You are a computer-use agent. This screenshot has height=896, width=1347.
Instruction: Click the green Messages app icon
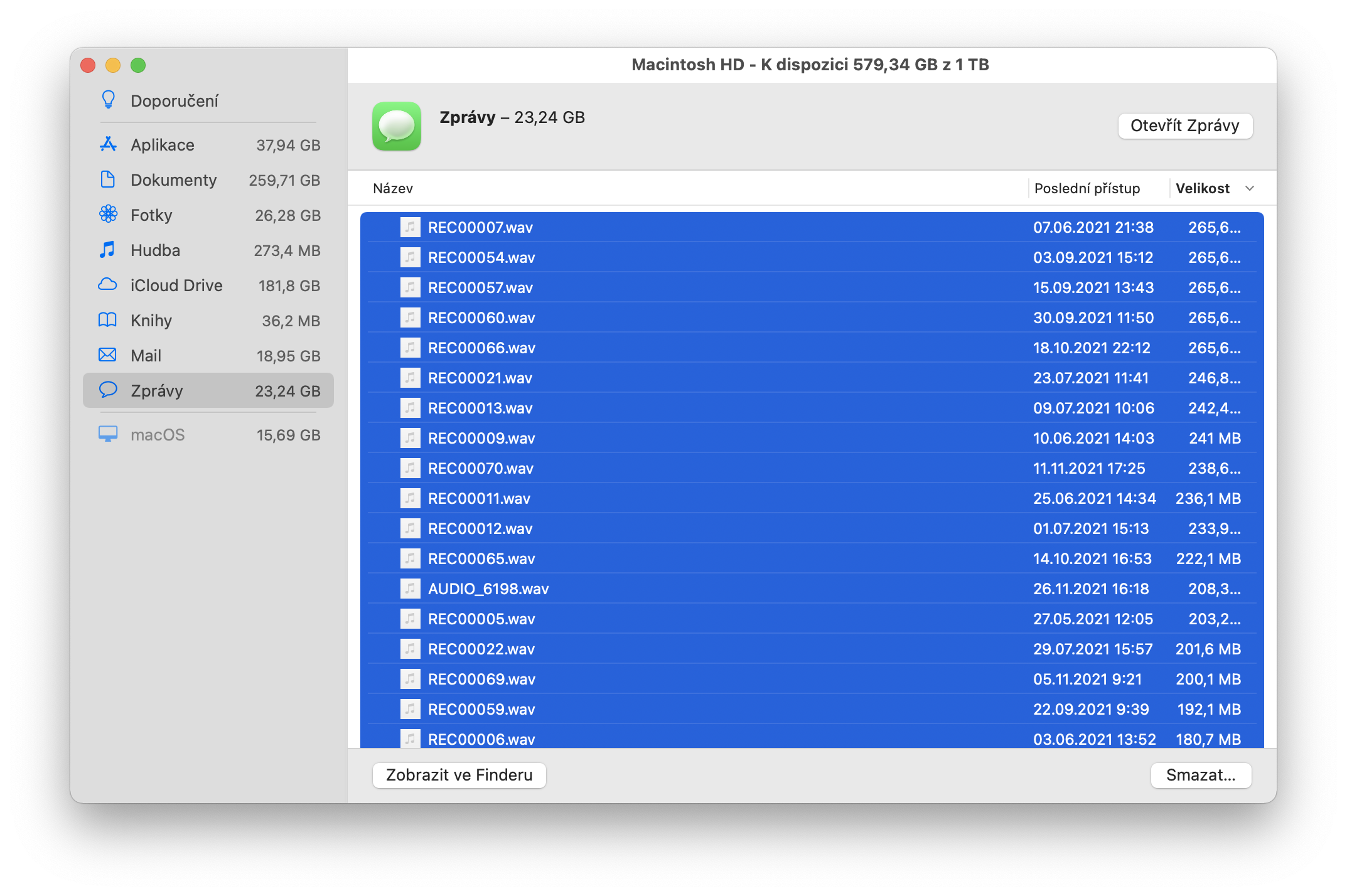(396, 126)
